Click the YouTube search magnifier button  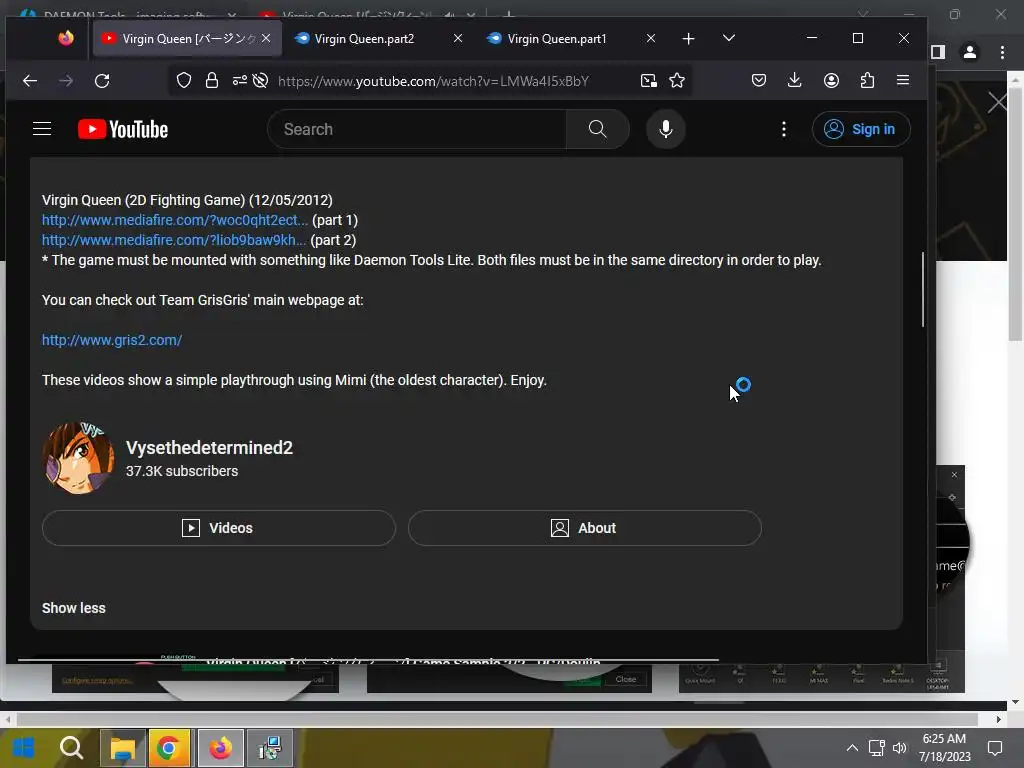[x=598, y=129]
